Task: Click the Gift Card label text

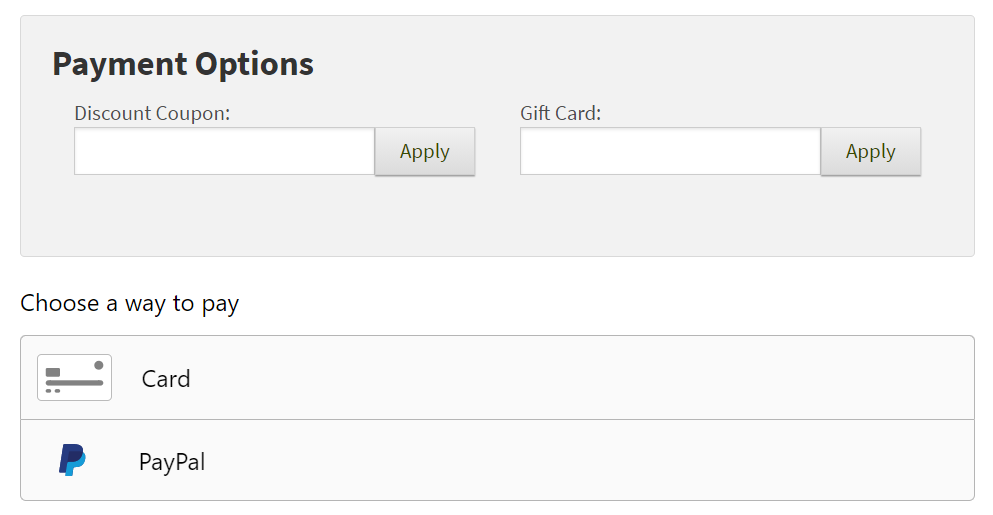Action: (560, 113)
